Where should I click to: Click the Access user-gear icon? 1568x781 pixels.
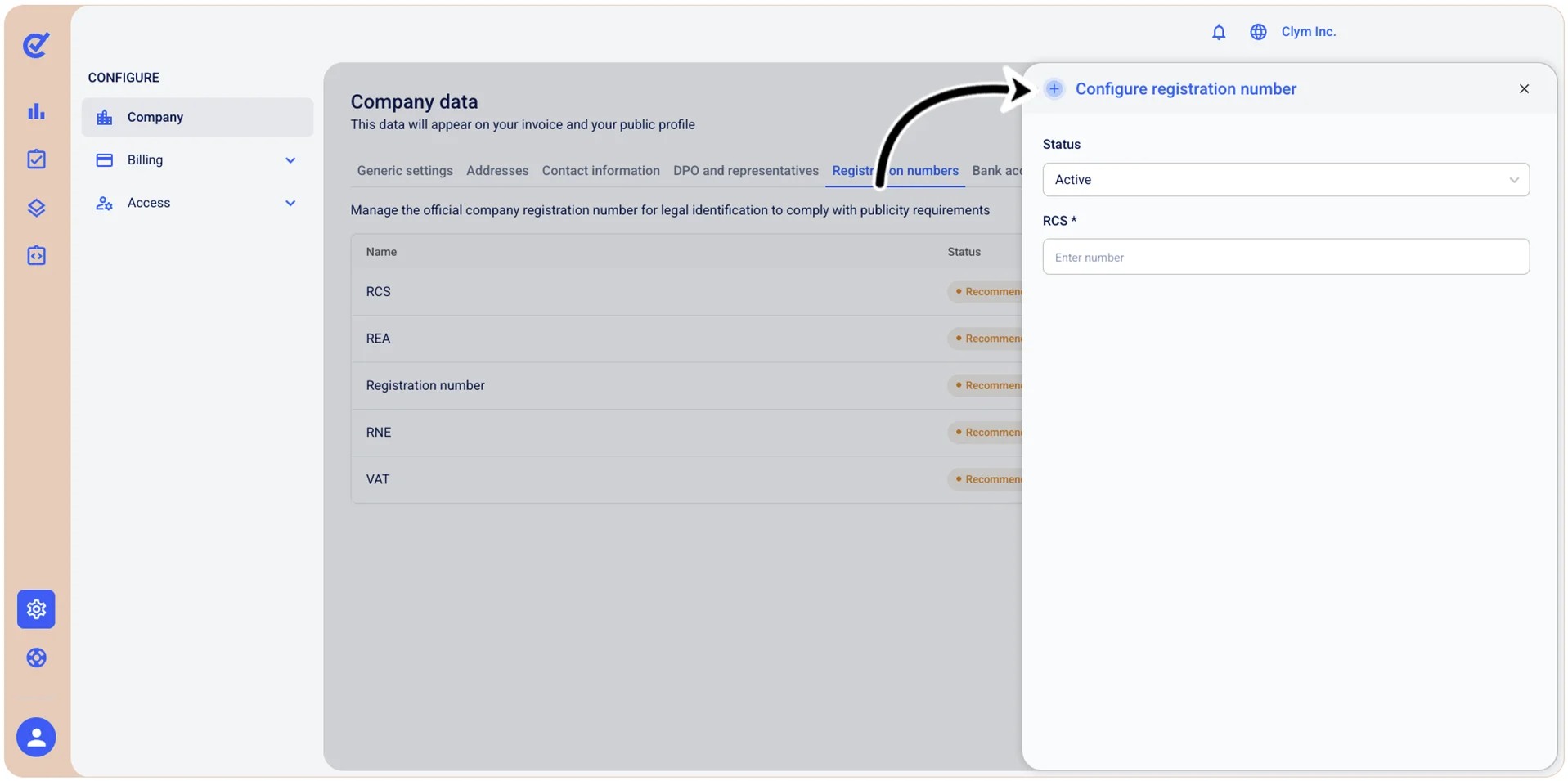(x=104, y=203)
